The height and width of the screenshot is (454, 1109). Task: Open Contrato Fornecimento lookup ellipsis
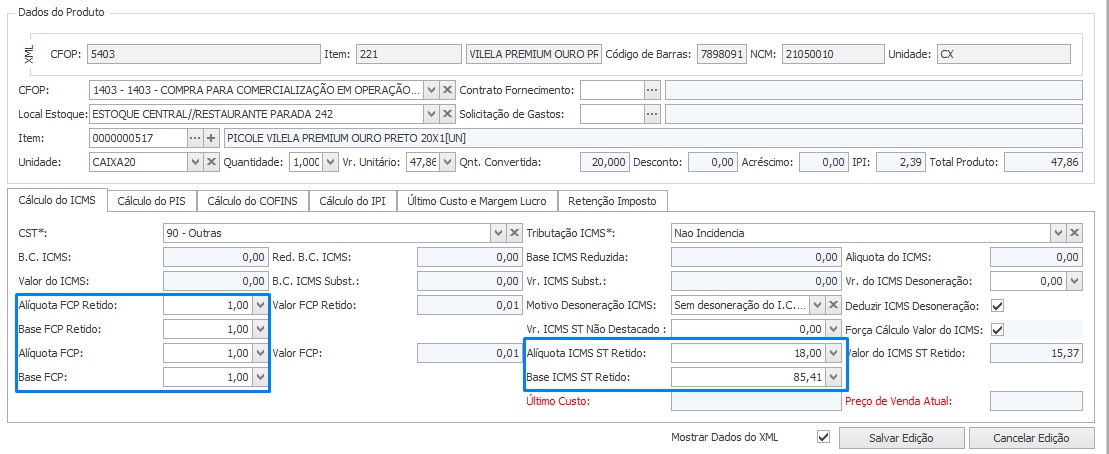(652, 90)
